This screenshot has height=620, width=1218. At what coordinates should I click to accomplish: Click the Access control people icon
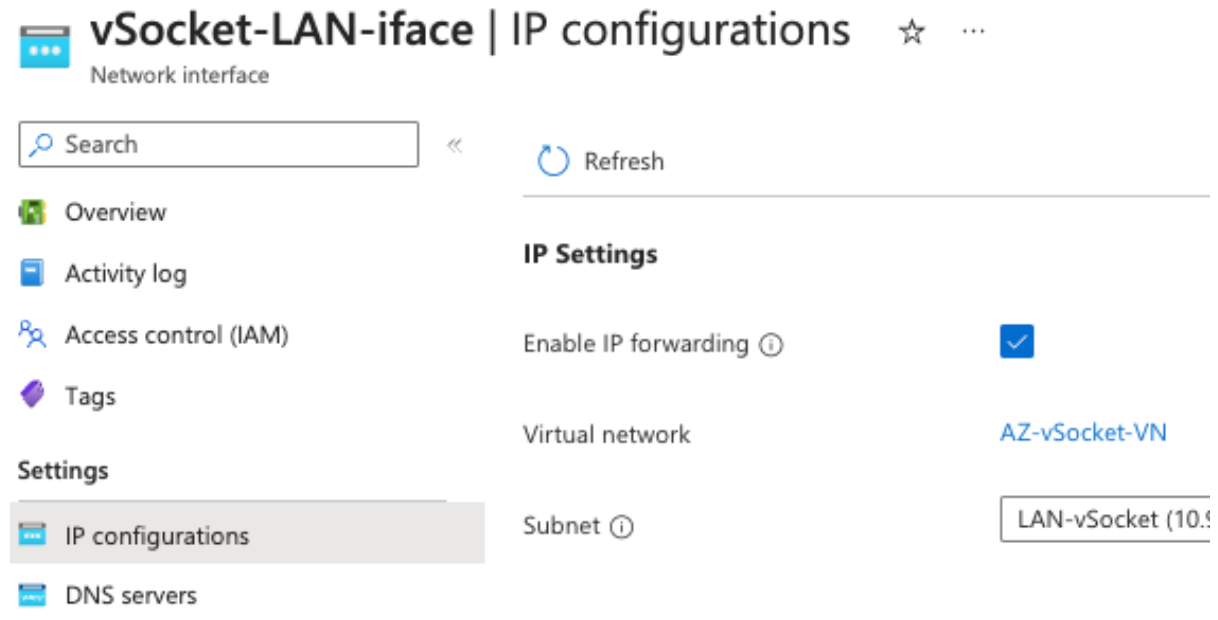coord(33,335)
